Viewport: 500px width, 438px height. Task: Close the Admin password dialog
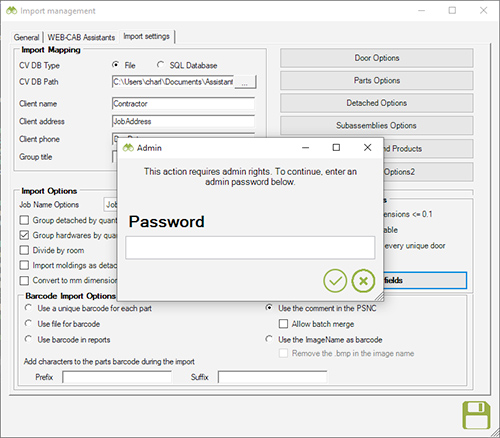click(367, 147)
